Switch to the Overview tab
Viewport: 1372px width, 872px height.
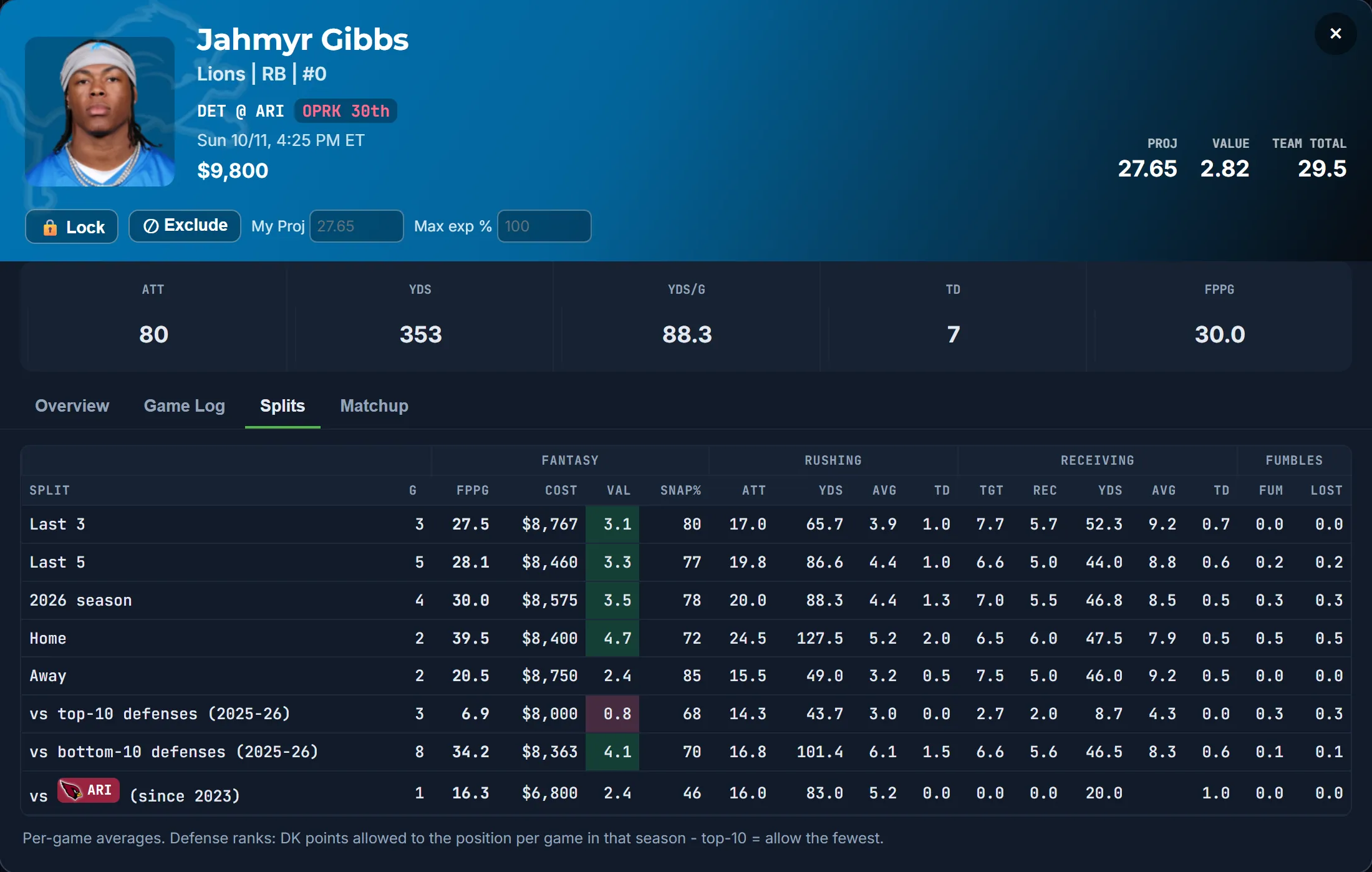tap(72, 406)
